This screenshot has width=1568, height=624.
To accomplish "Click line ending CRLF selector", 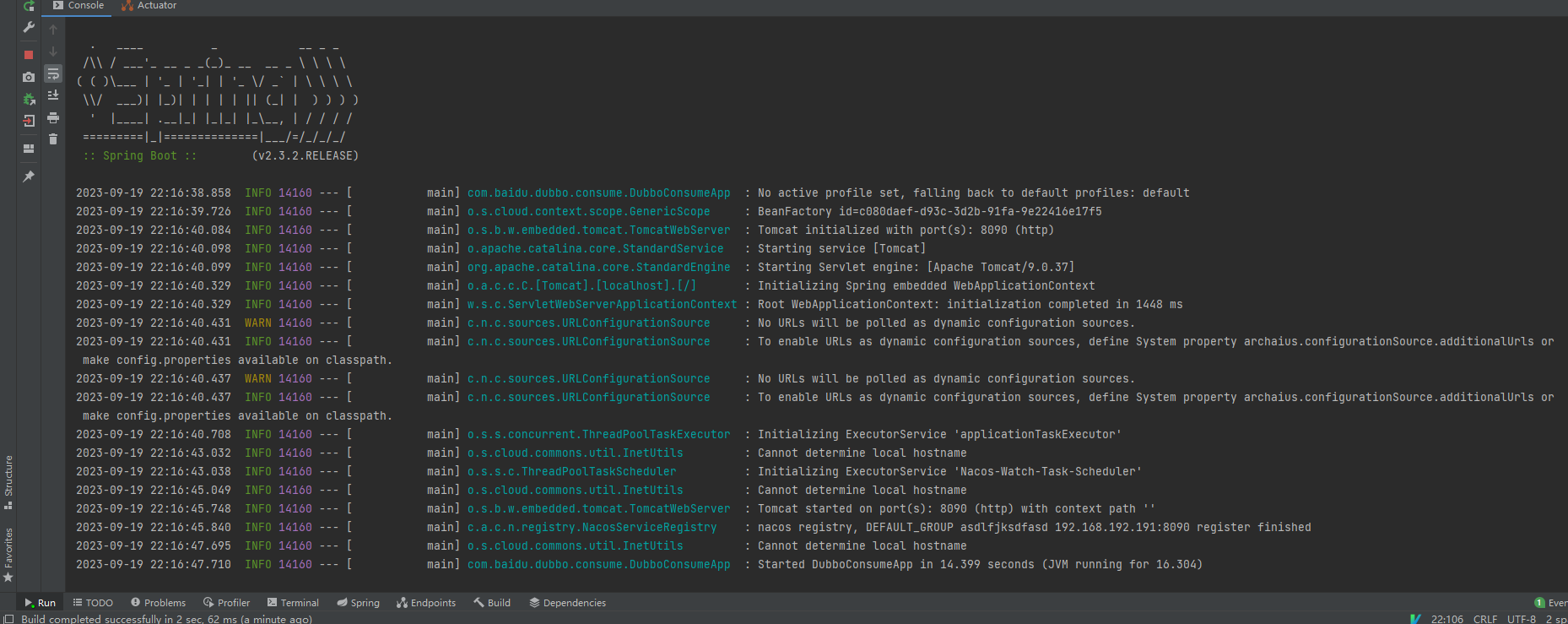I will tap(1485, 619).
